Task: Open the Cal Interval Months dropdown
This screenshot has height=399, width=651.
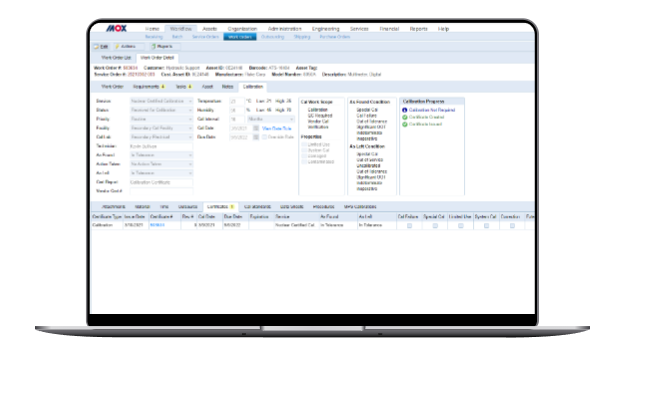Action: [x=271, y=119]
